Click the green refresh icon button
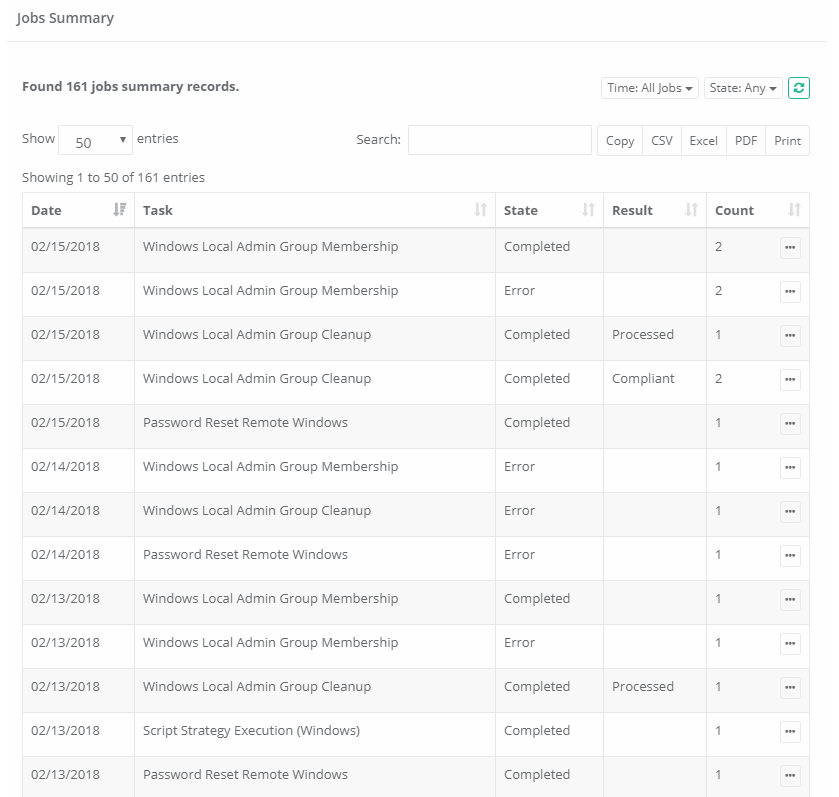This screenshot has width=839, height=797. pyautogui.click(x=798, y=88)
